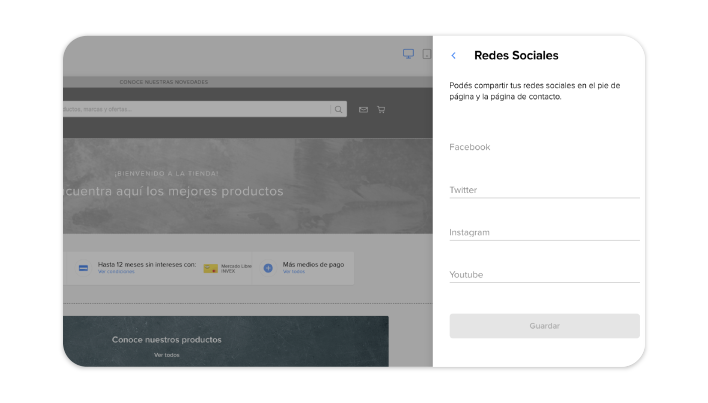The height and width of the screenshot is (403, 708).
Task: Open the shopping cart icon in store header
Action: pos(381,110)
